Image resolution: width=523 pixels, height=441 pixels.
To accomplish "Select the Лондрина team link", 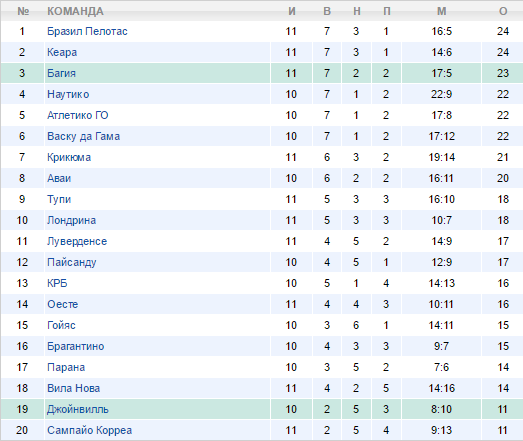I will (71, 220).
